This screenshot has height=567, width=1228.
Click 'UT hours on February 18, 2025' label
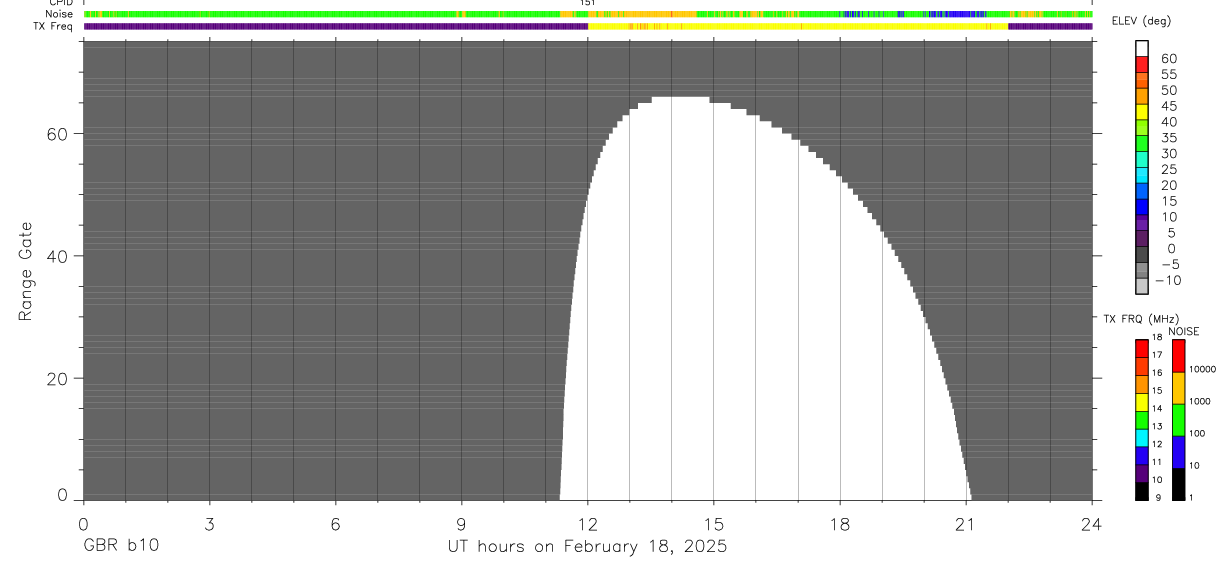tap(587, 547)
